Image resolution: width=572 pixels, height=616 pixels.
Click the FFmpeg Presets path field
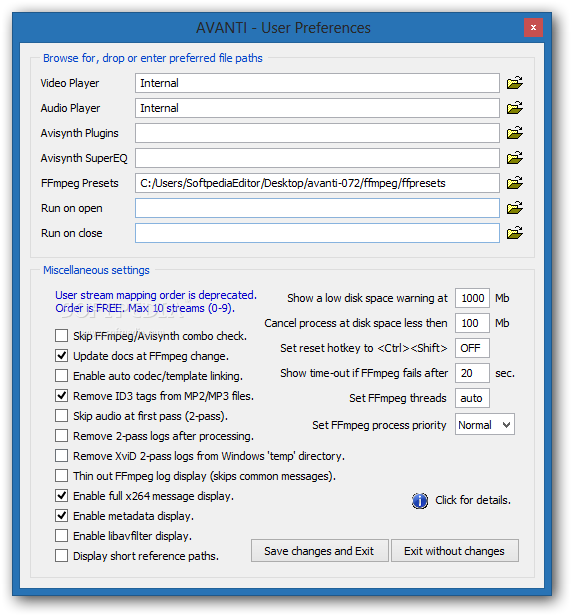point(317,183)
